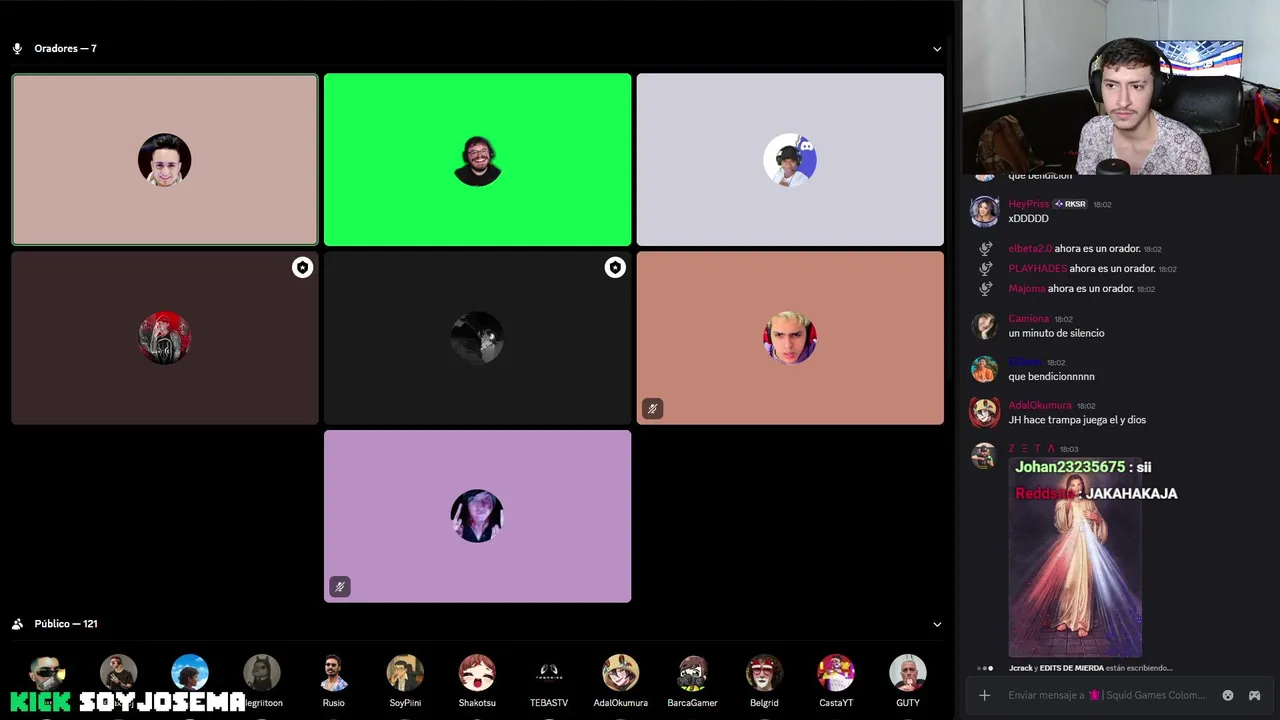This screenshot has height=720, width=1280.
Task: Select the dark brown speaker tile
Action: [164, 338]
